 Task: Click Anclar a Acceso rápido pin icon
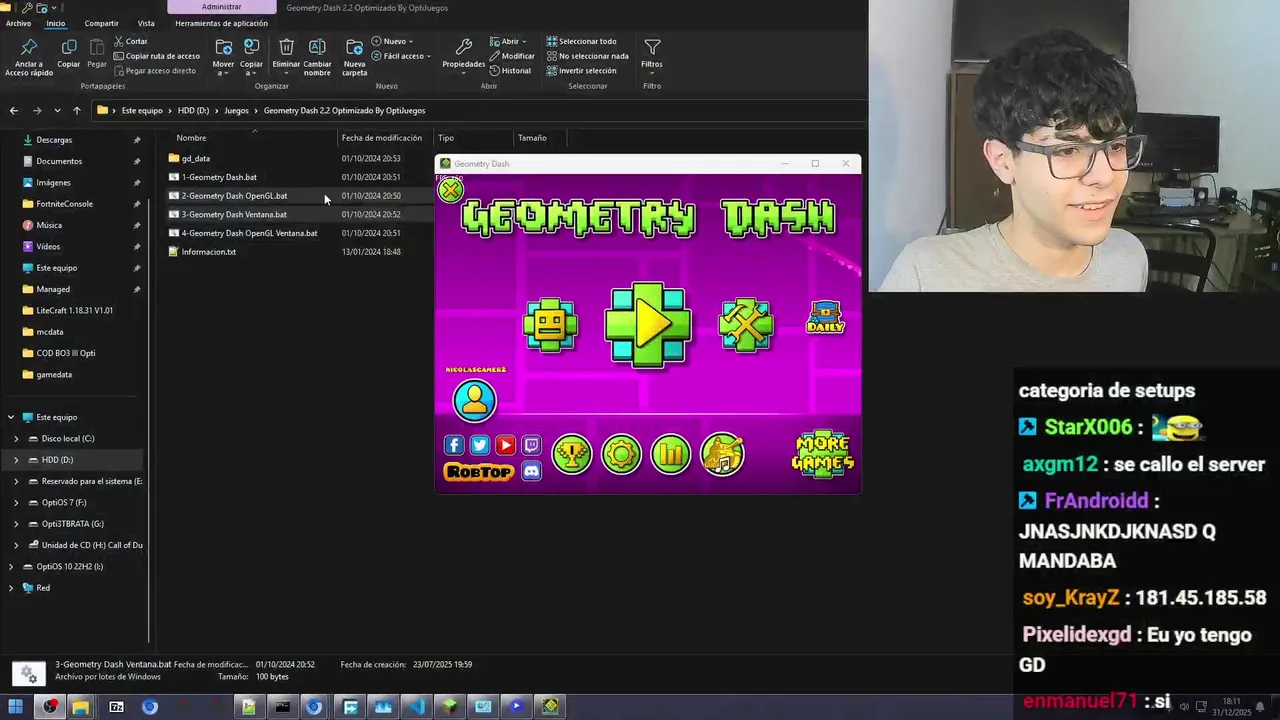[x=29, y=47]
